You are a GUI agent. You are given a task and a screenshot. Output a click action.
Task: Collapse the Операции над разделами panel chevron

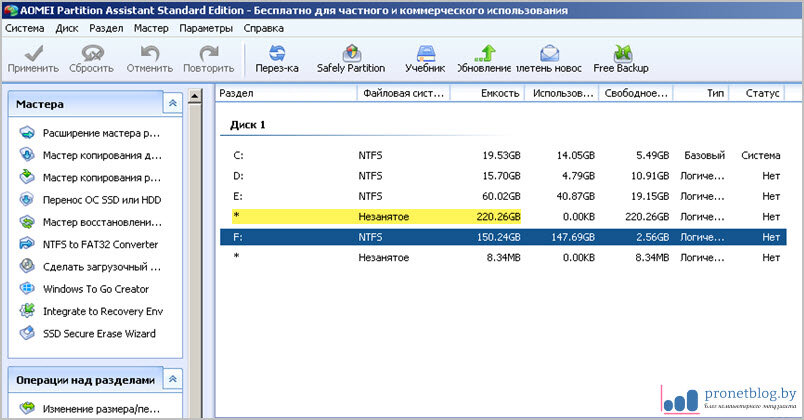pyautogui.click(x=173, y=379)
